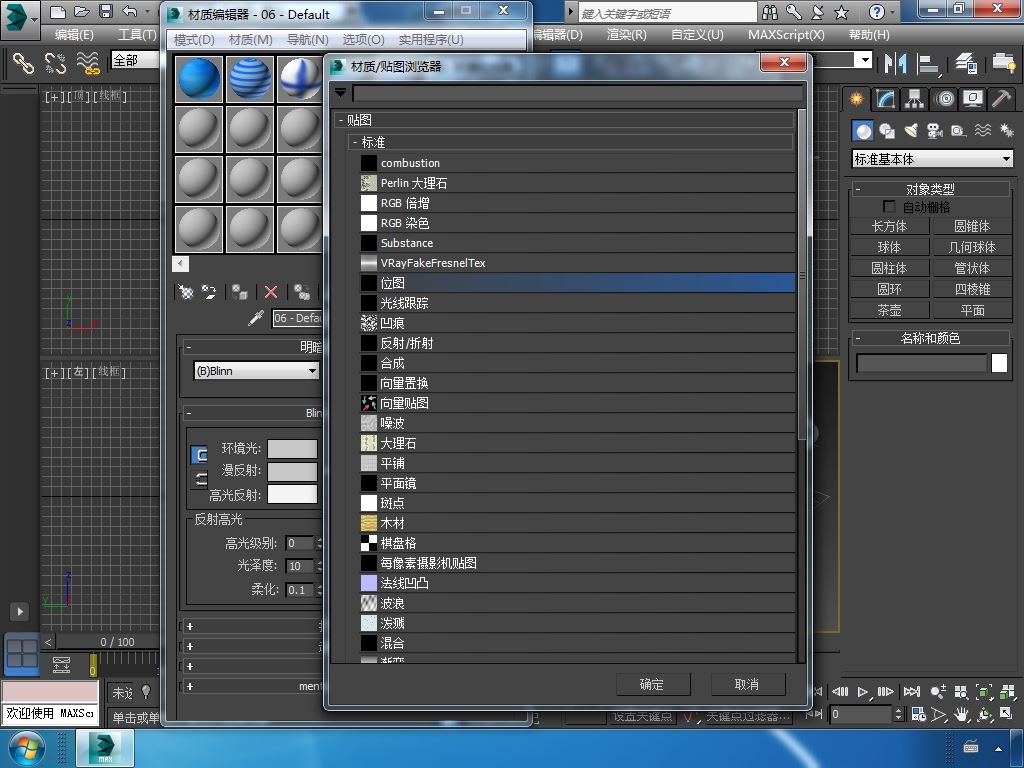1024x768 pixels.
Task: Select the Cameras category icon
Action: click(x=935, y=131)
